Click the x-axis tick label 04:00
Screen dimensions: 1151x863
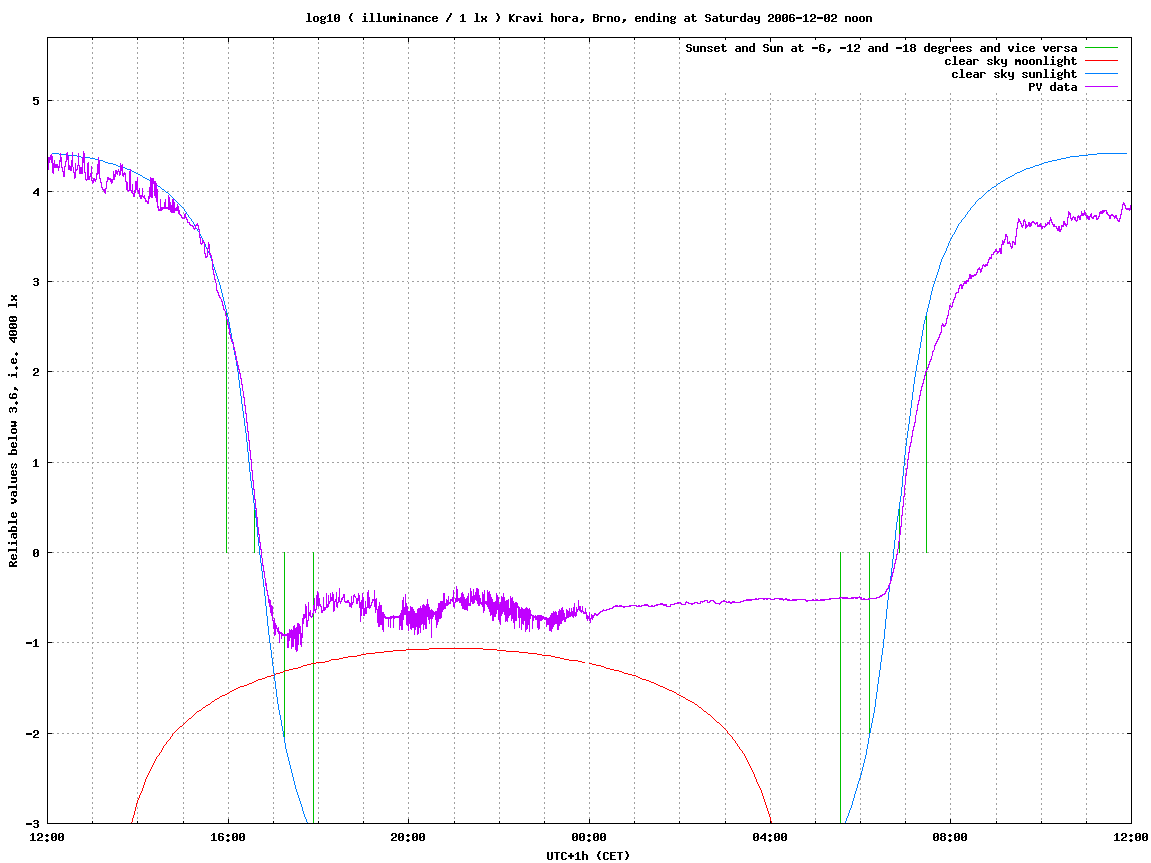point(769,837)
